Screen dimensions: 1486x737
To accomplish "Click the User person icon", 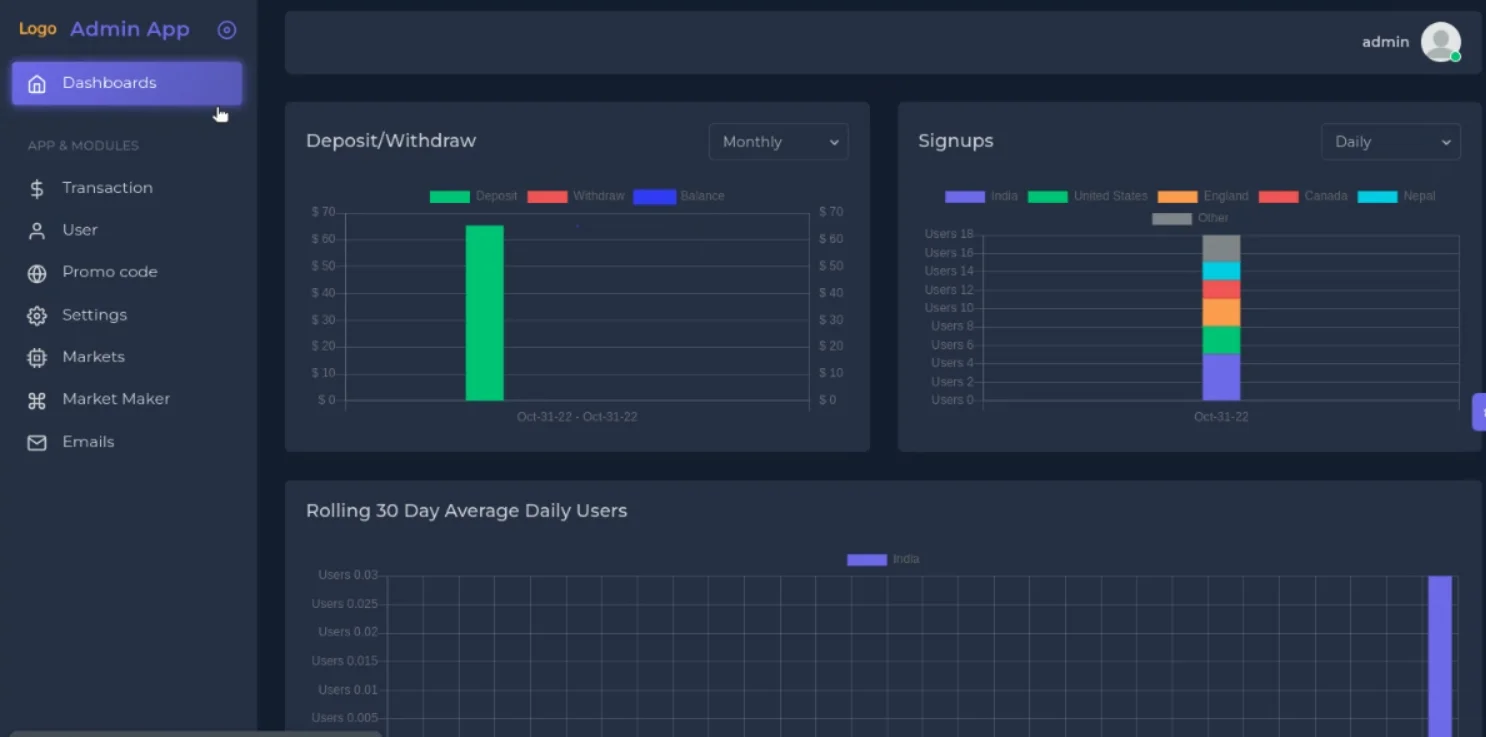I will pos(37,231).
